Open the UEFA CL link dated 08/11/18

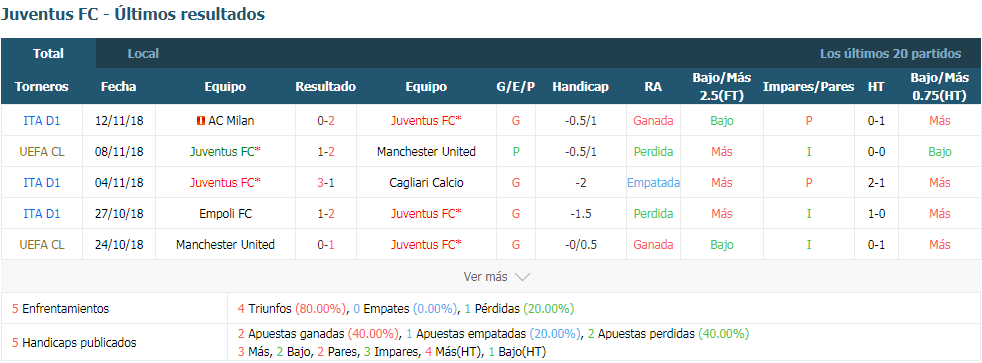click(x=42, y=151)
